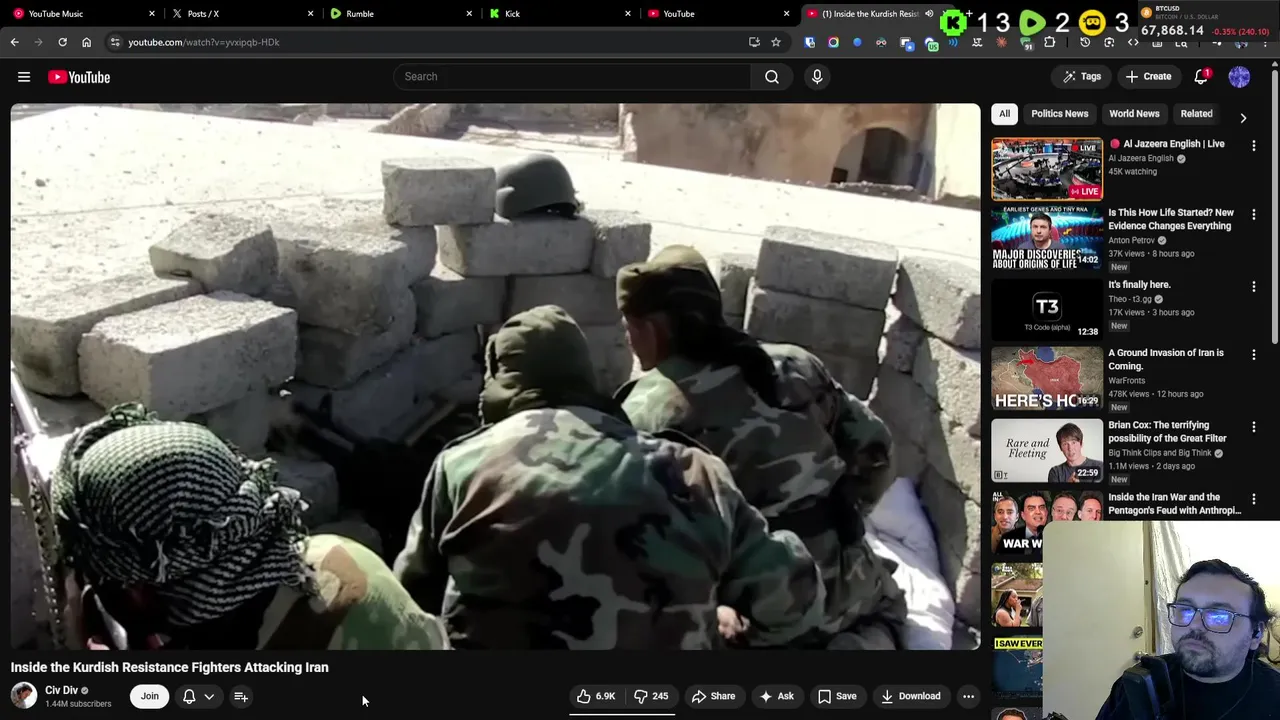Screen dimensions: 1280x720
Task: Bookmark this page with the star
Action: click(x=775, y=42)
